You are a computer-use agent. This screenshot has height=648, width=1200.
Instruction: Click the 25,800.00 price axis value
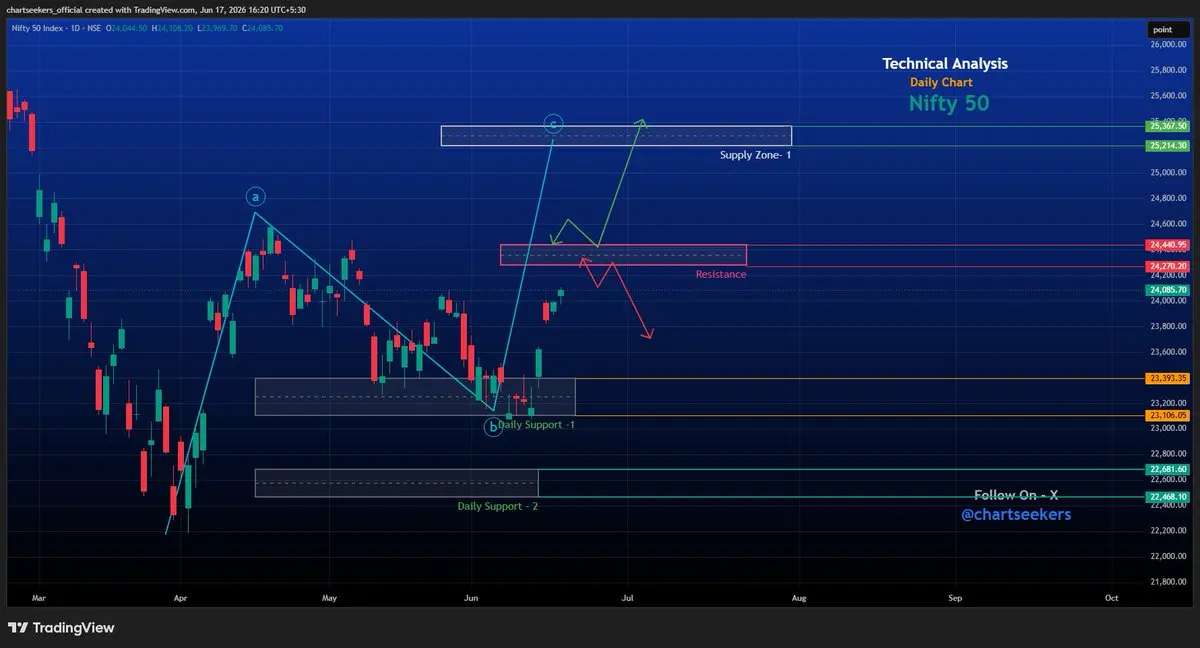point(1168,70)
